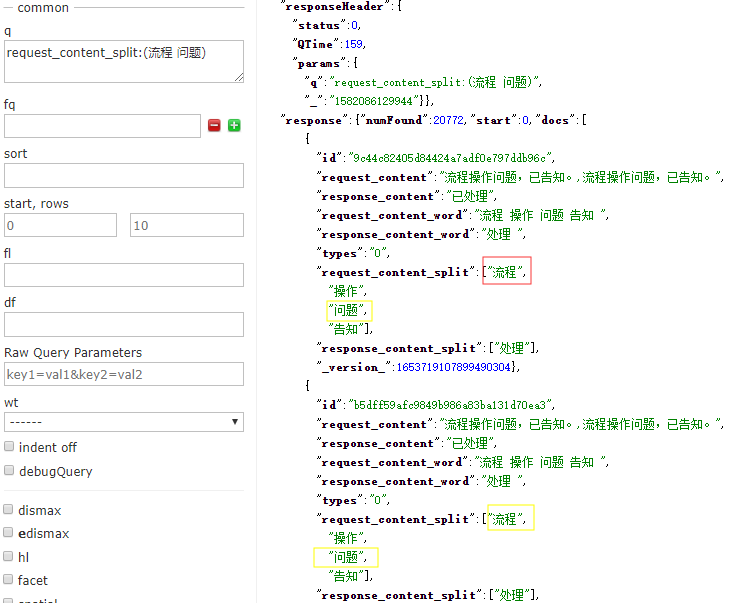The height and width of the screenshot is (603, 737).
Task: Click the Raw Query Parameters field
Action: (x=124, y=374)
